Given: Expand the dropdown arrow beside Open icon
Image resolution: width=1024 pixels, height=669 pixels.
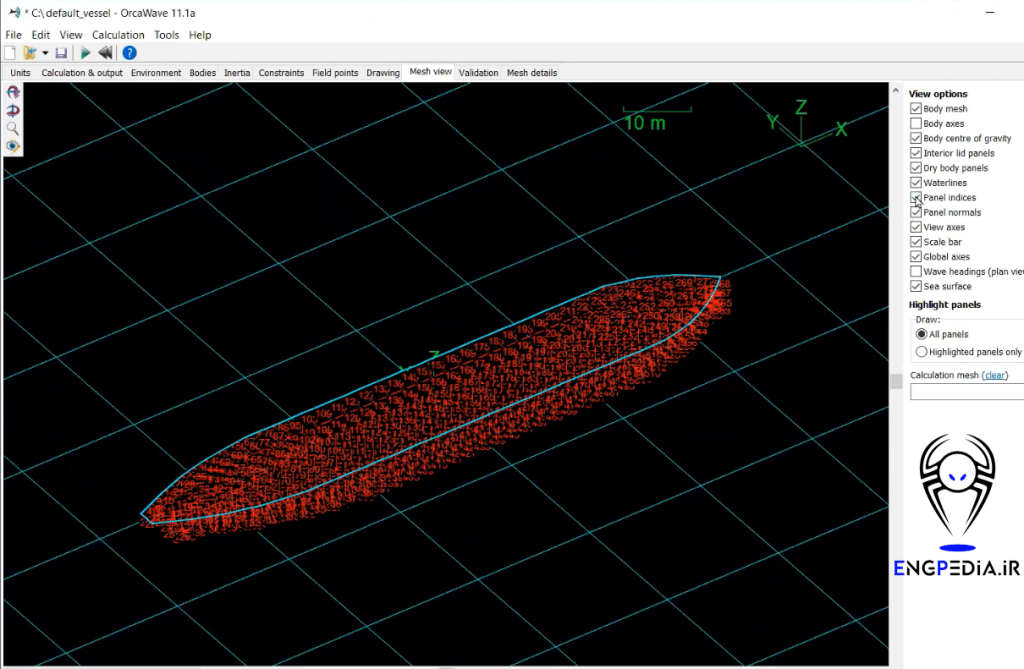Looking at the screenshot, I should 45,53.
